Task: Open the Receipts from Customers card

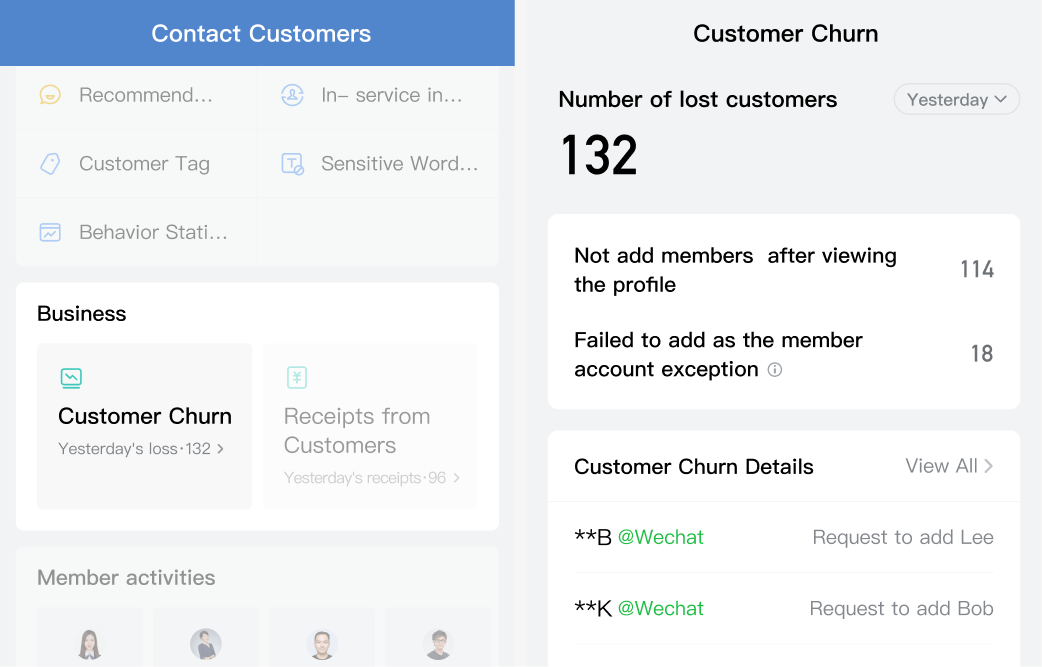Action: 370,426
